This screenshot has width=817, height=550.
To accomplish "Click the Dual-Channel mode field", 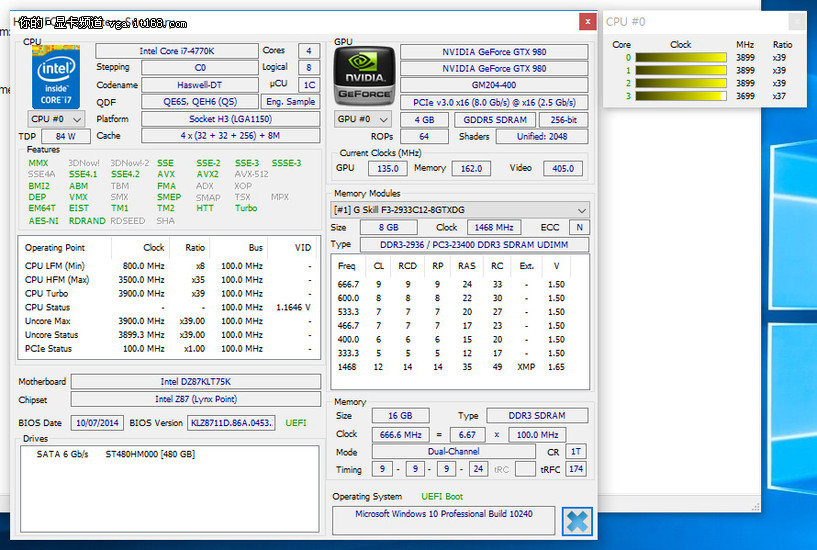I will pyautogui.click(x=453, y=452).
